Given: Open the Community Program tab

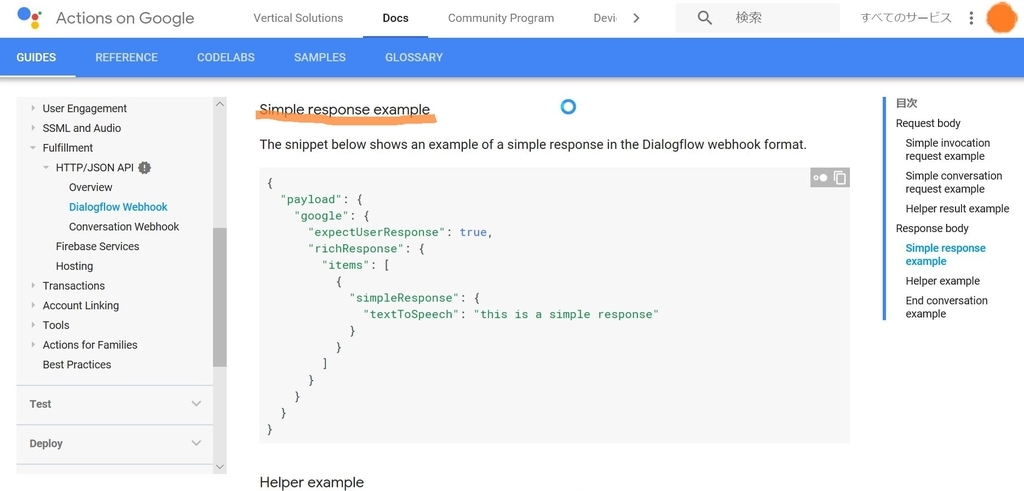Looking at the screenshot, I should pyautogui.click(x=501, y=18).
